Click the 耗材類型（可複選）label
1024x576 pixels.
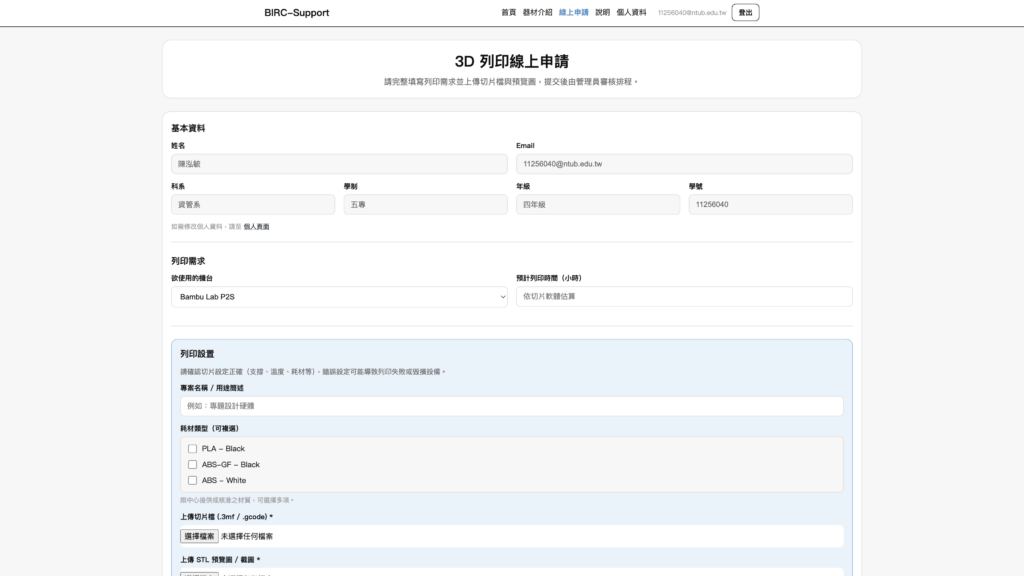(x=210, y=428)
